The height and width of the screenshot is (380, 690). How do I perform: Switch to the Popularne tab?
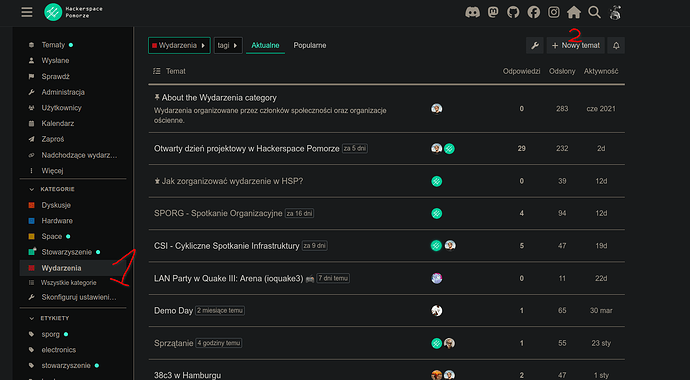[310, 45]
